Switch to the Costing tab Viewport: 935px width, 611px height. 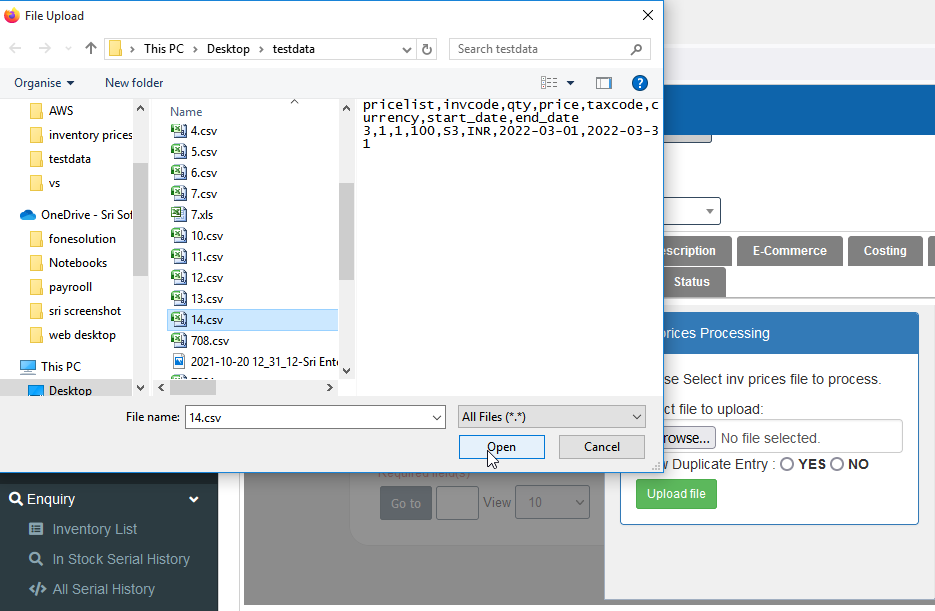tap(884, 251)
